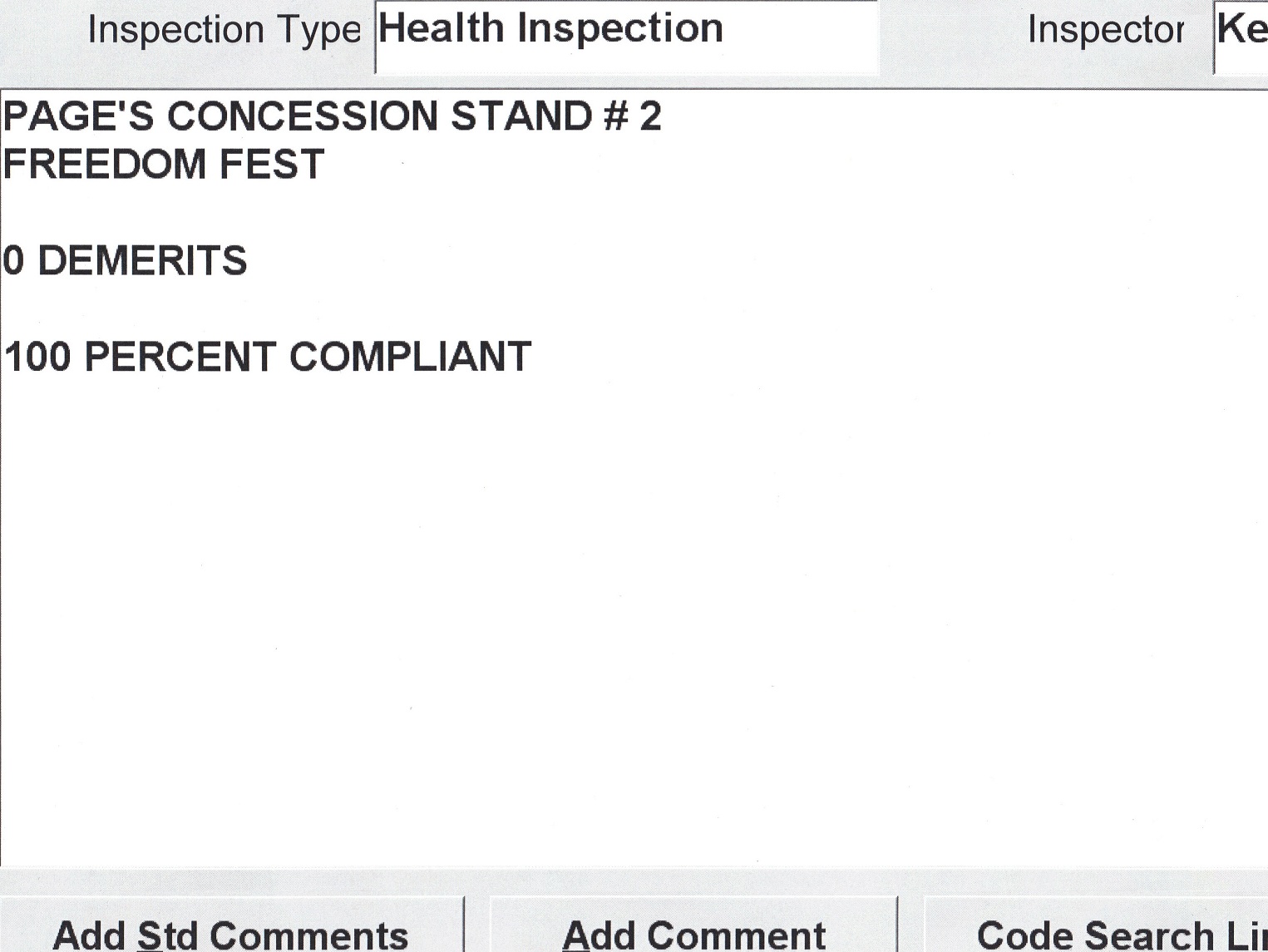Click the empty area of the comments box
The image size is (1268, 952).
point(632,599)
